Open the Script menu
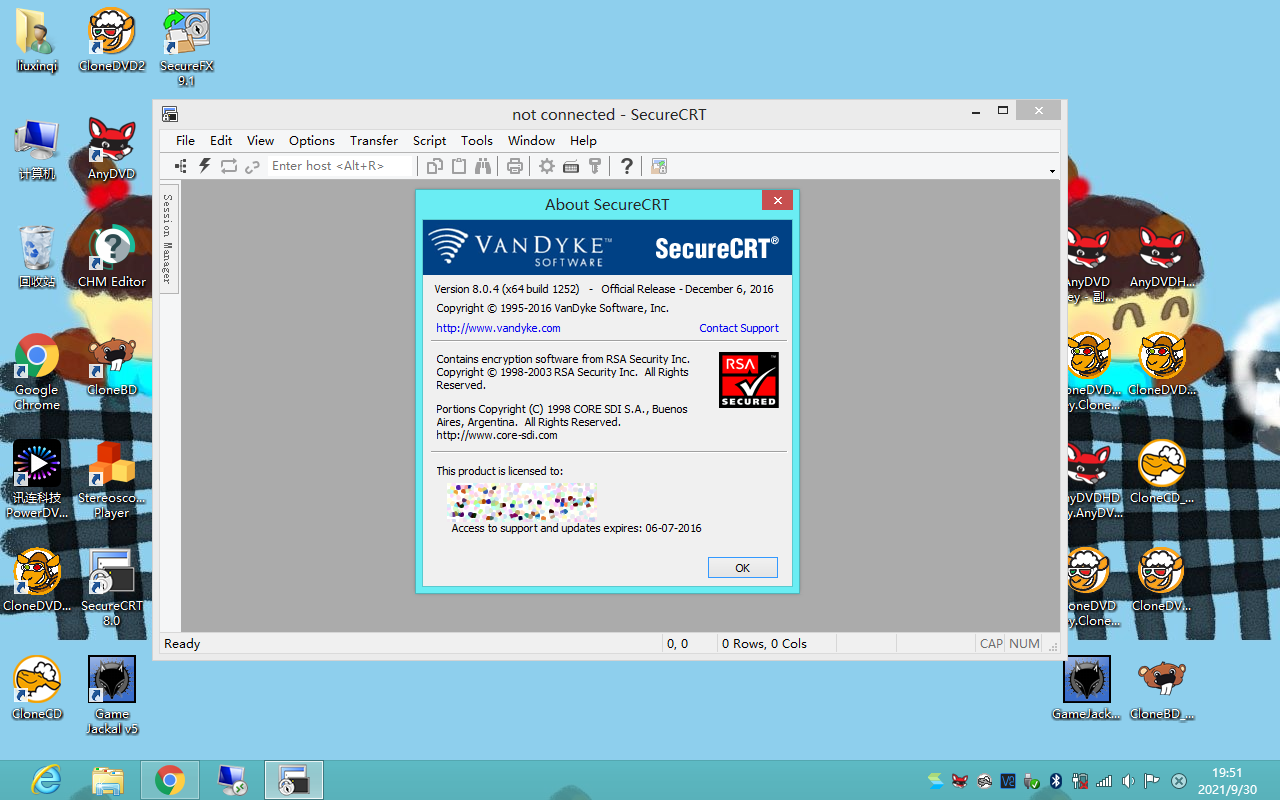 pos(429,140)
